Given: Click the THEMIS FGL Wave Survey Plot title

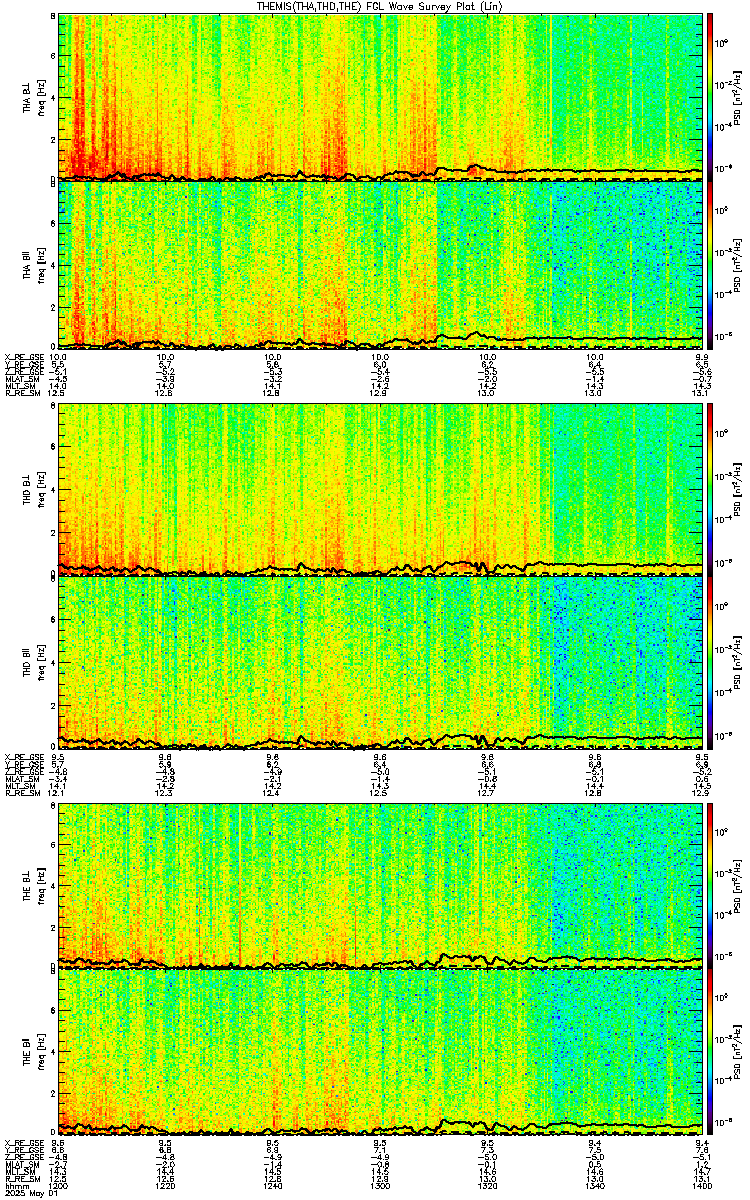Looking at the screenshot, I should (381, 6).
